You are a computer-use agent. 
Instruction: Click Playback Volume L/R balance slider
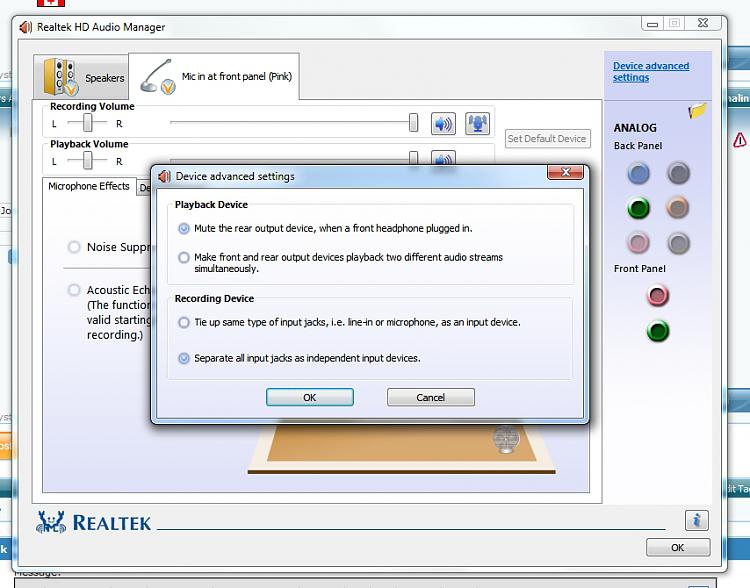(x=87, y=161)
